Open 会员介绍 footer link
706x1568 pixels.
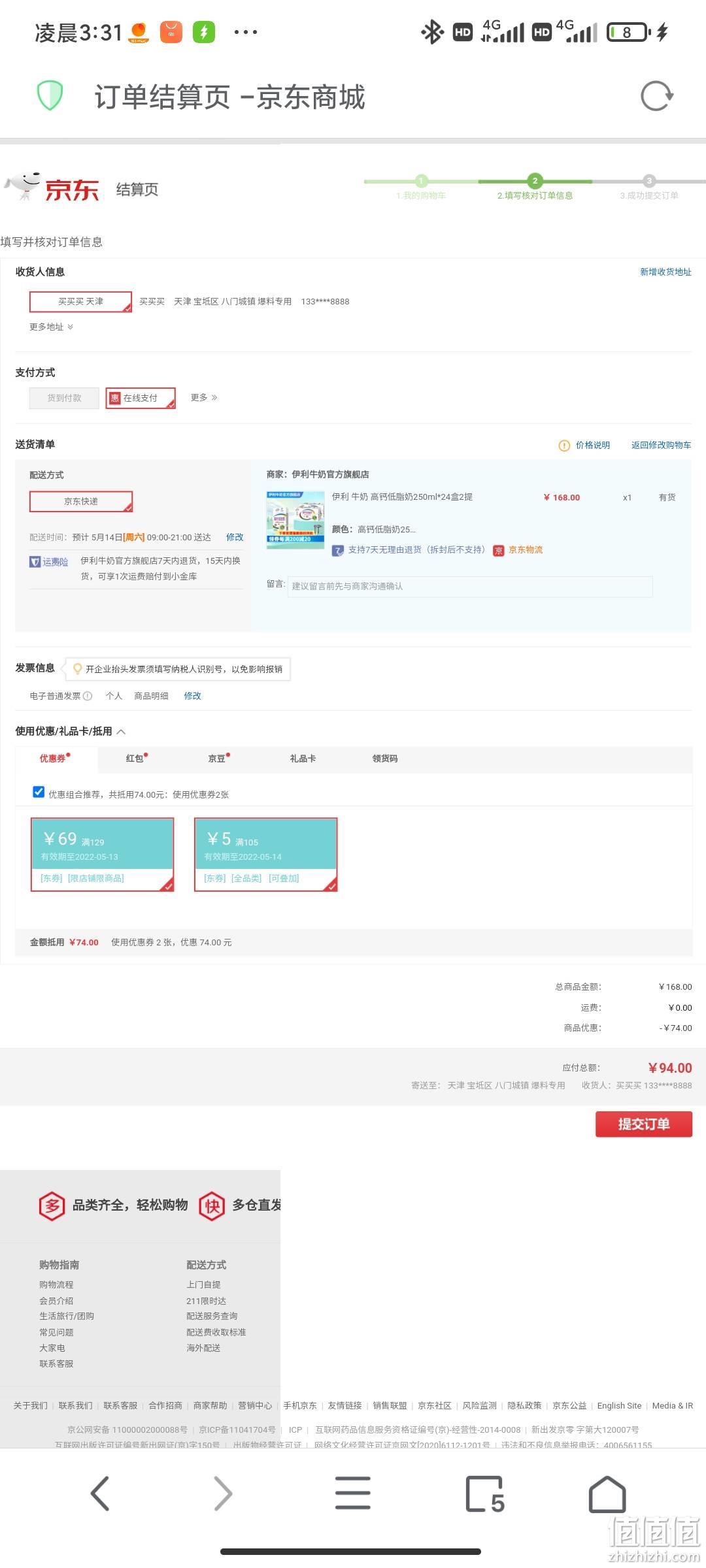56,1301
